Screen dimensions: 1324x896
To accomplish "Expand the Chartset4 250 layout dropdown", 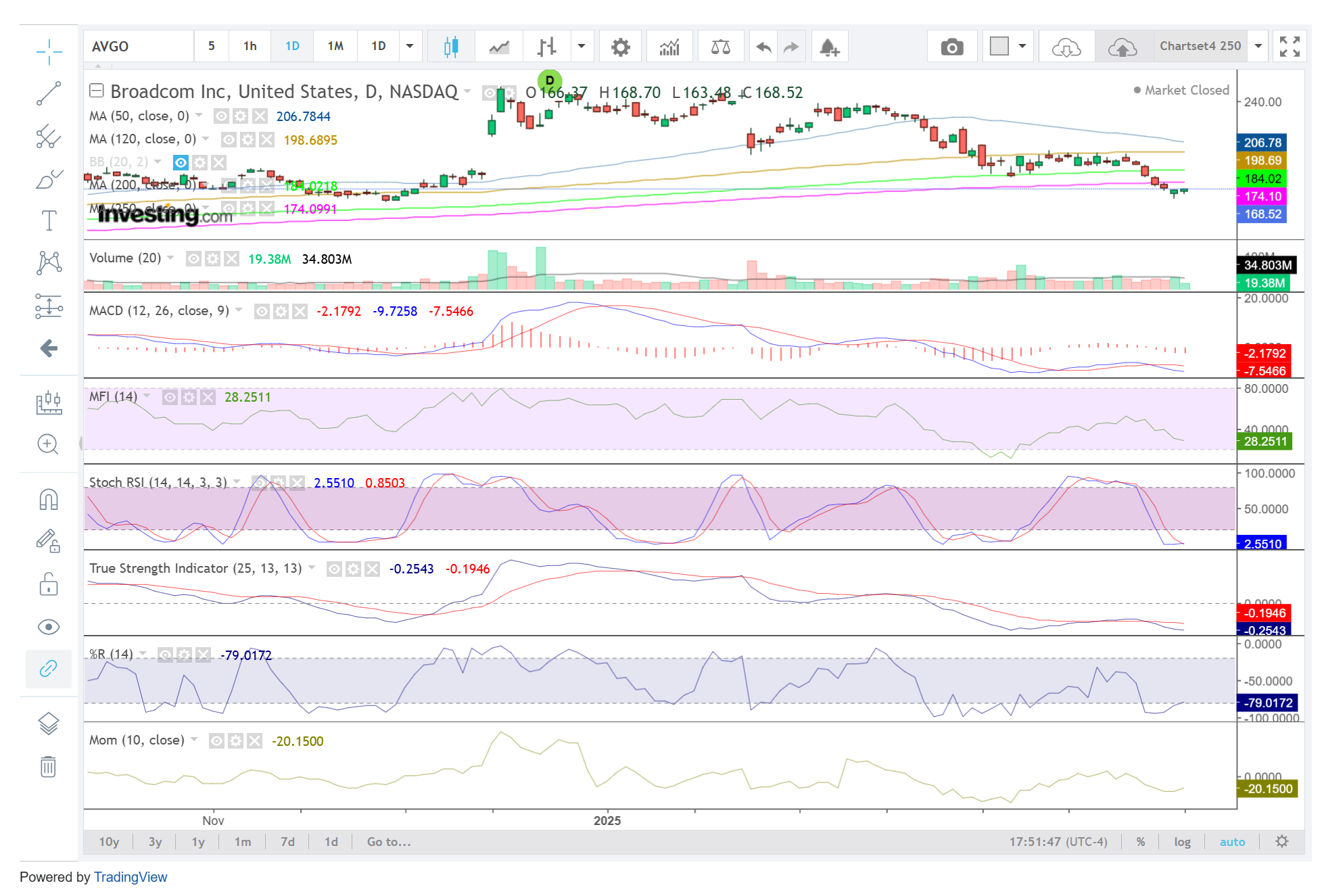I will [x=1258, y=47].
